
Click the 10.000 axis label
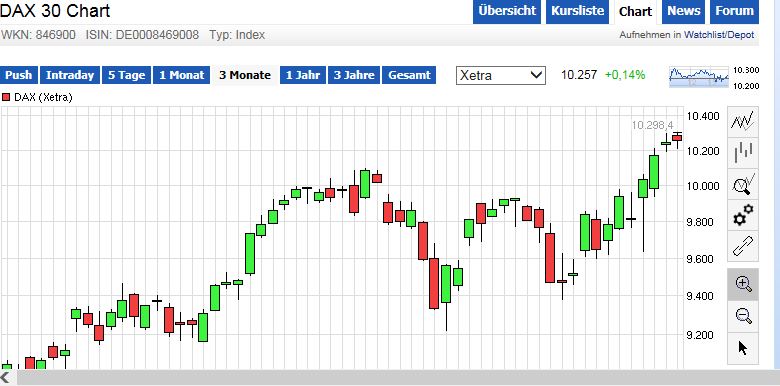click(x=702, y=186)
